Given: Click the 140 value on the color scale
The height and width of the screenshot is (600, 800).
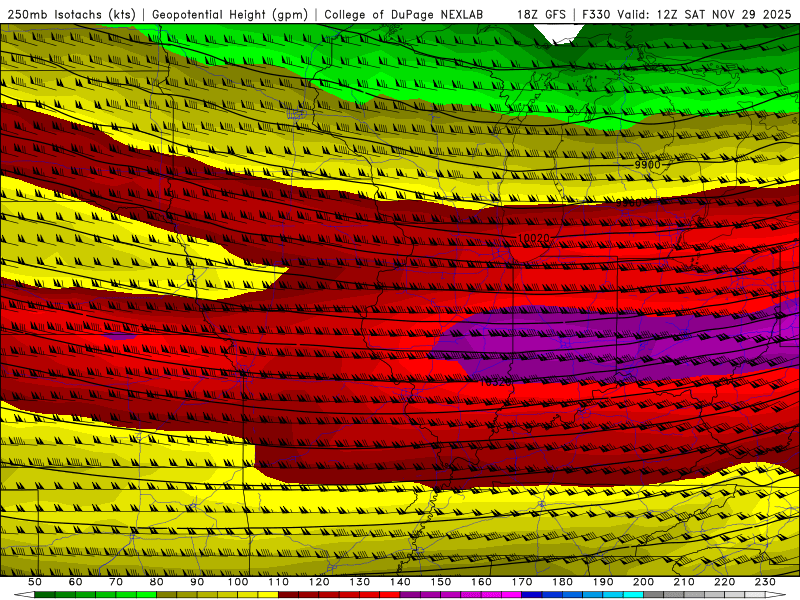Looking at the screenshot, I should point(400,582).
